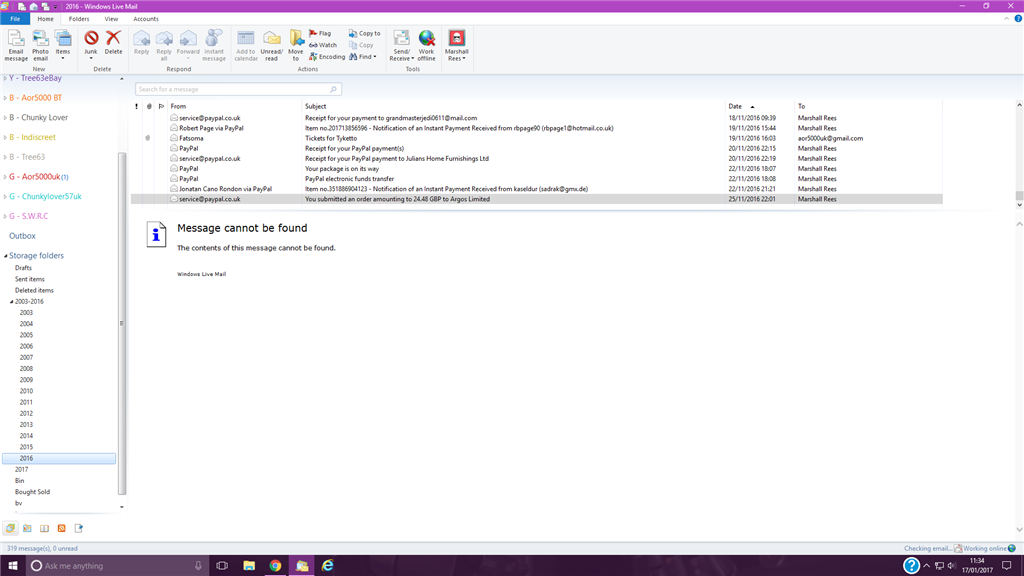Open Internet Explorer from the taskbar
Screen dimensions: 1024x576
pos(328,566)
